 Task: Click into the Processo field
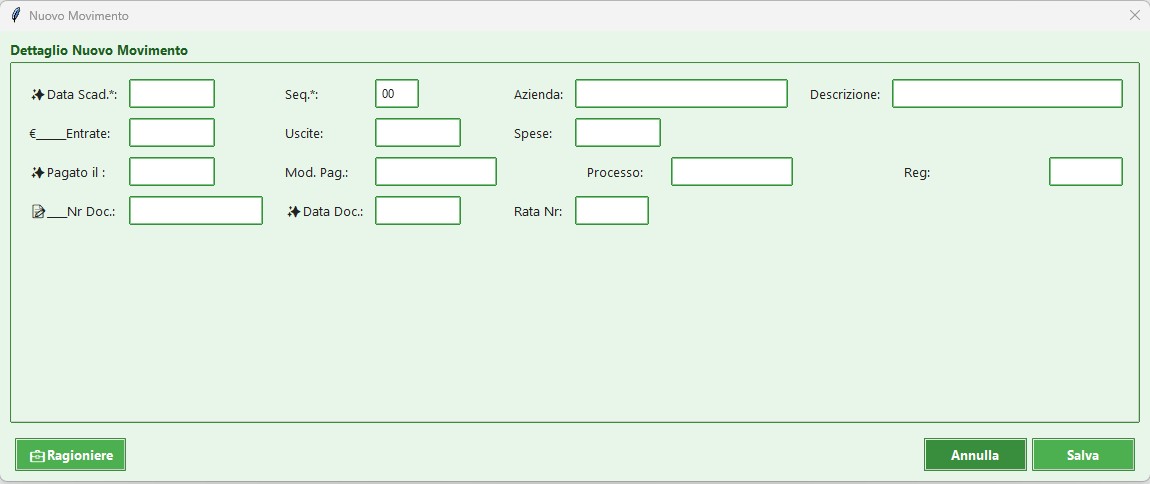(732, 172)
